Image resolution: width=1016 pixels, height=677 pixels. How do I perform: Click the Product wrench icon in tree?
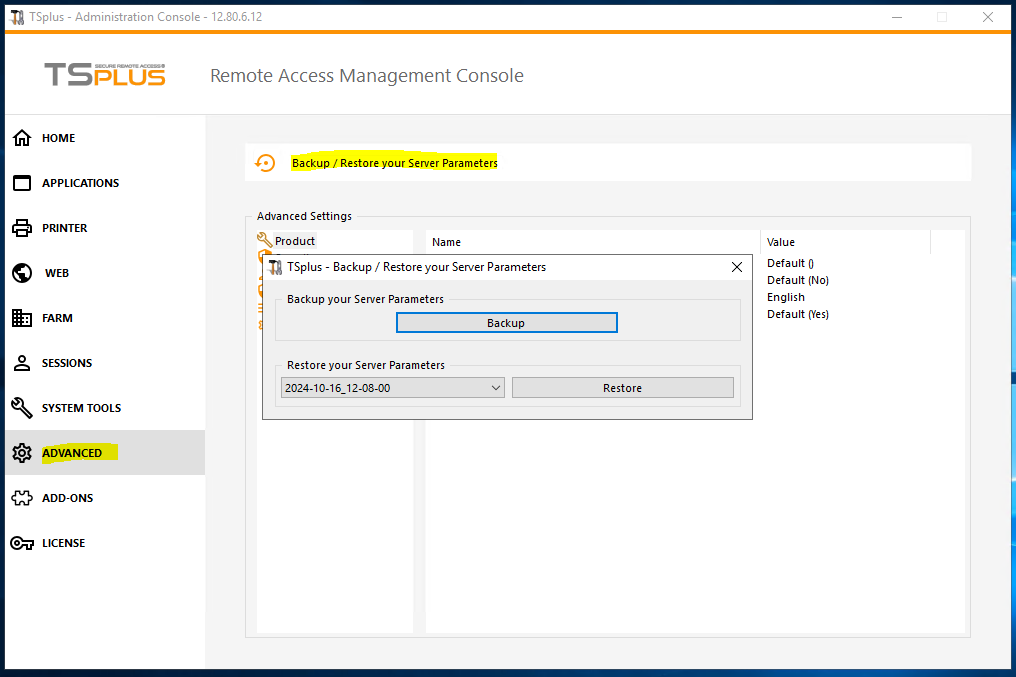(x=264, y=240)
